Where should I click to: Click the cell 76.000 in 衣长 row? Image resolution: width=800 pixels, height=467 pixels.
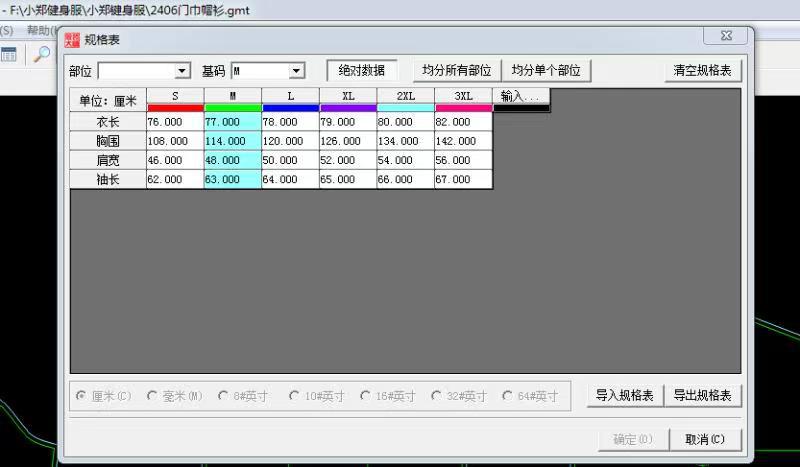[176, 122]
